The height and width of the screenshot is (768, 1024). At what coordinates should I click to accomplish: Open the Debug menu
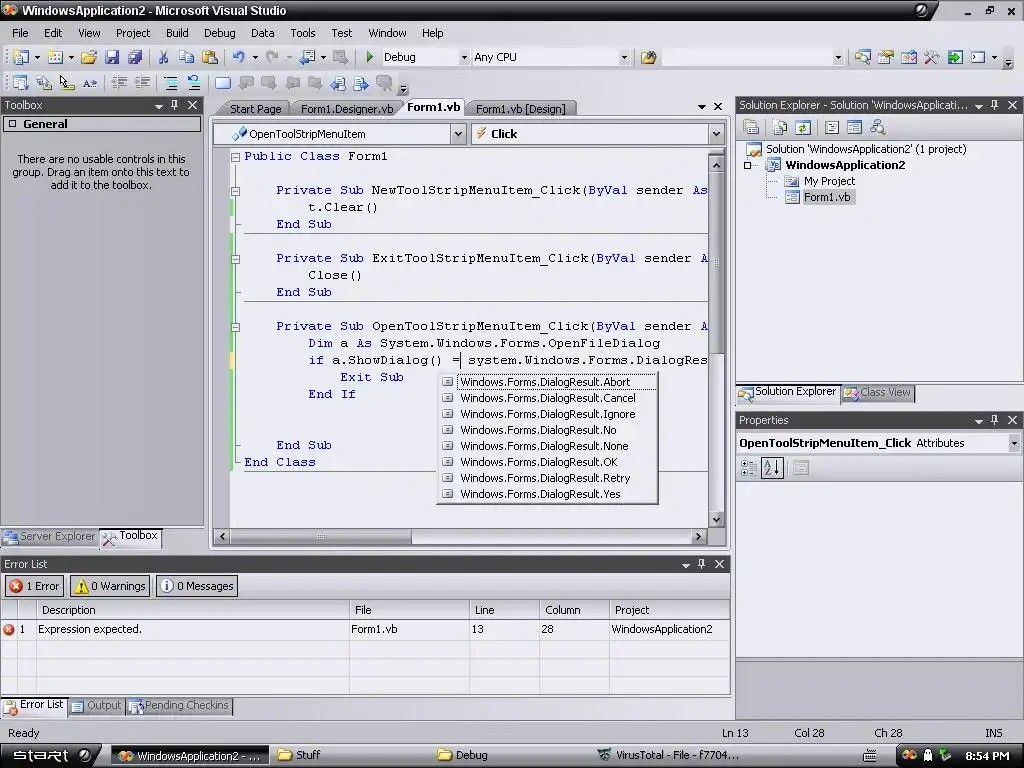[219, 33]
